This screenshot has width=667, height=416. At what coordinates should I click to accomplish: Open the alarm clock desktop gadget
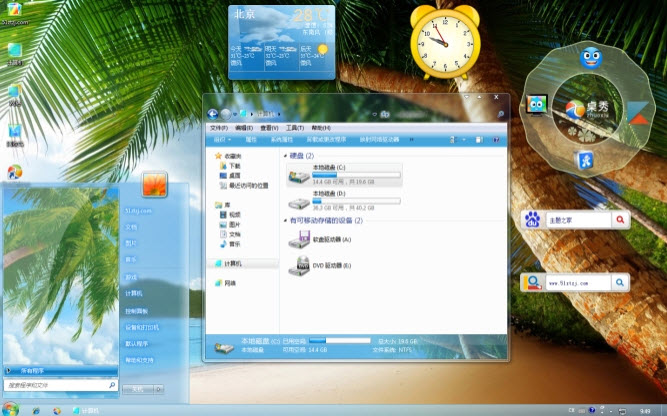(x=445, y=43)
